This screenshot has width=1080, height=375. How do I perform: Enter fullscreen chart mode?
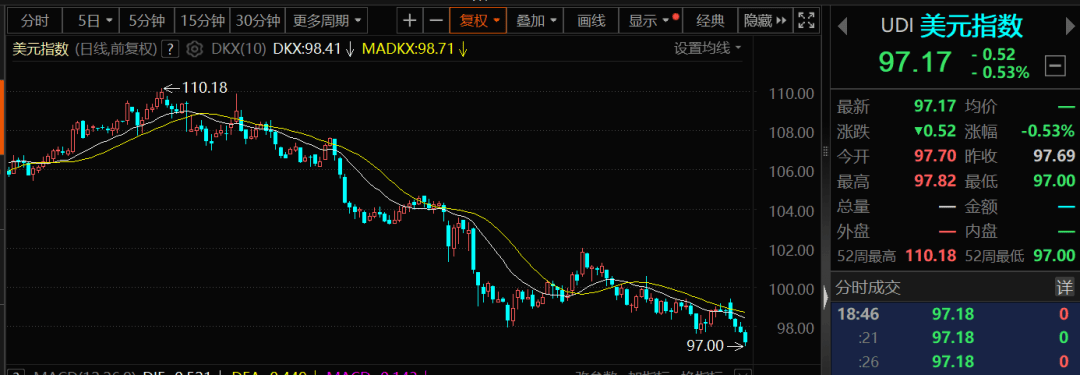pos(806,21)
